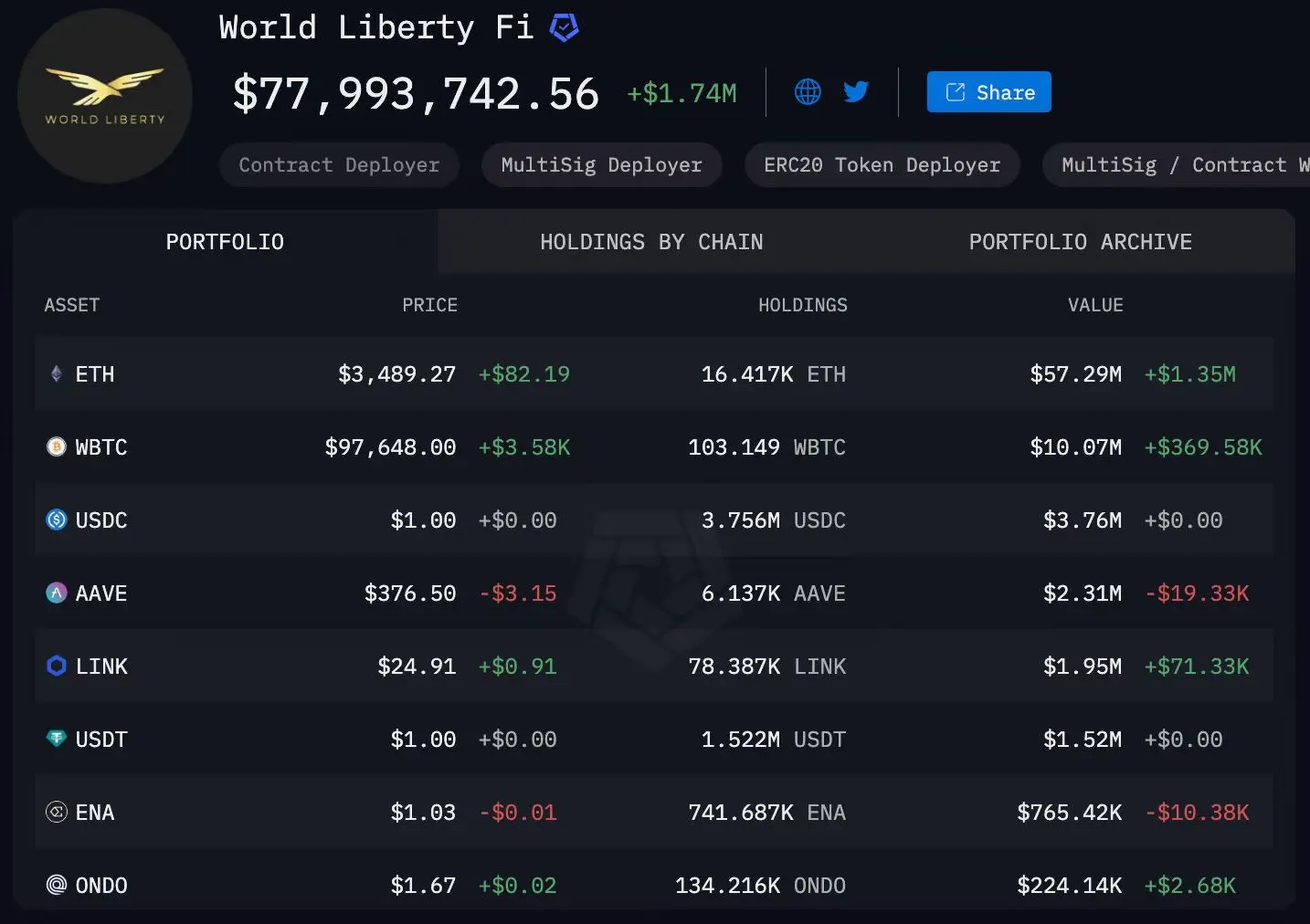The width and height of the screenshot is (1310, 924).
Task: Click the ETH price $3,489.27
Action: coord(396,374)
